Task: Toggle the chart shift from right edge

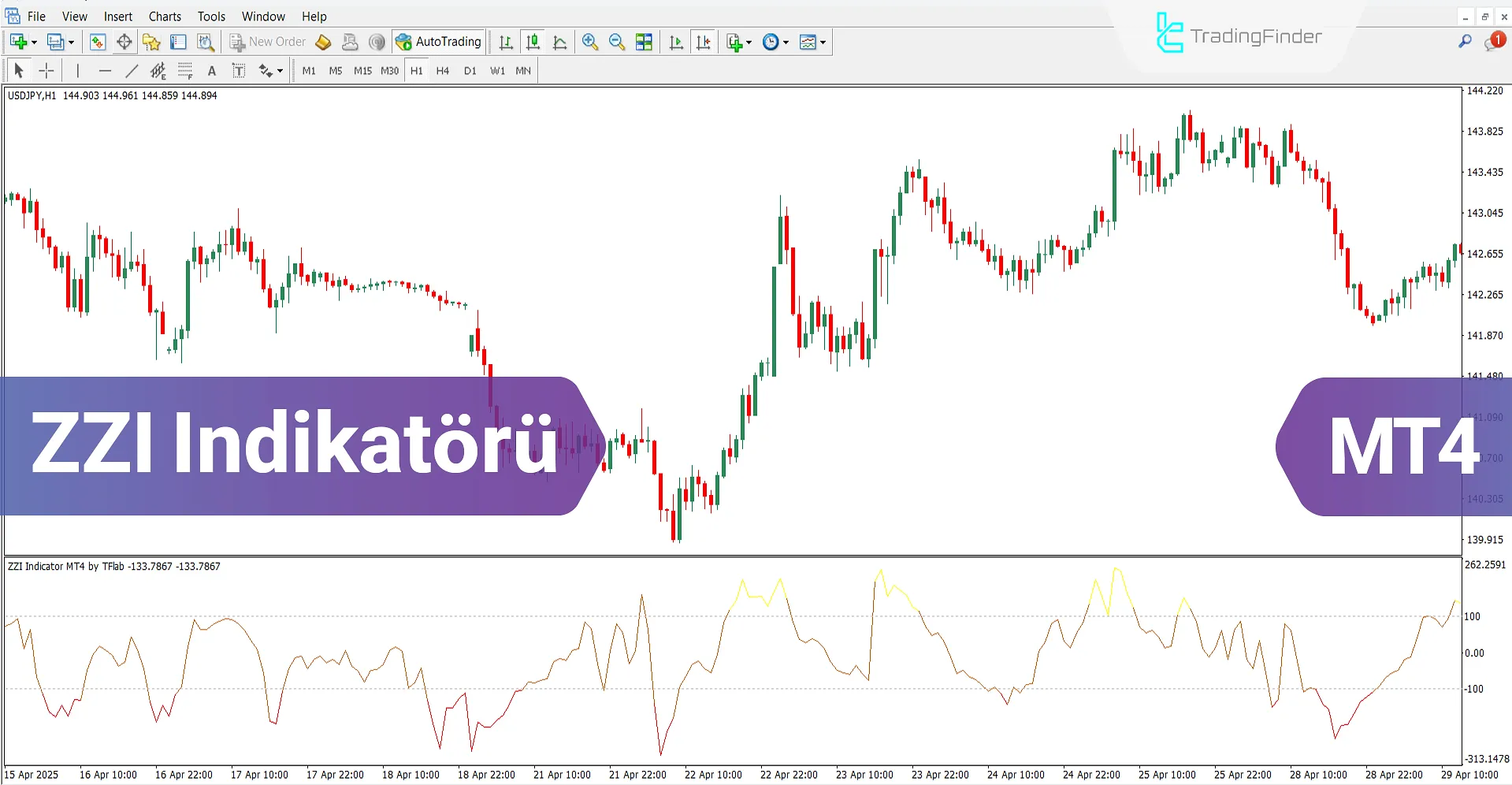Action: tap(704, 41)
